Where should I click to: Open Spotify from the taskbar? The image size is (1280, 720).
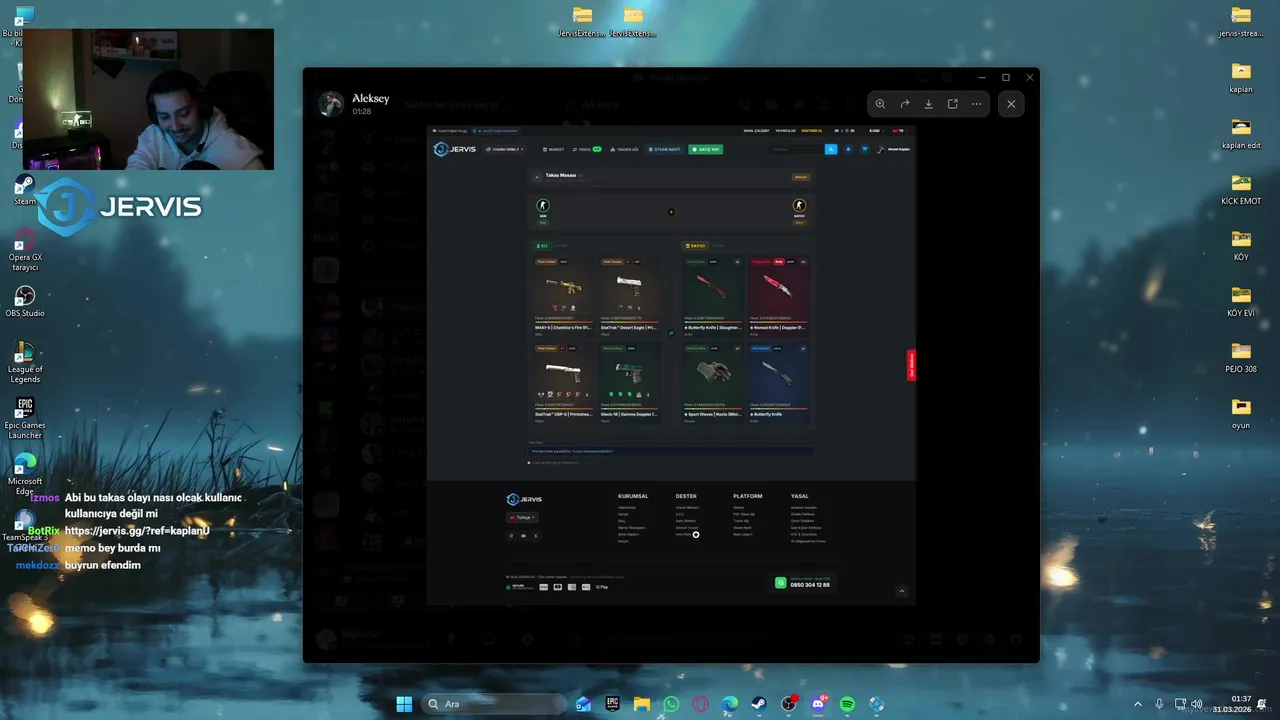[x=847, y=704]
